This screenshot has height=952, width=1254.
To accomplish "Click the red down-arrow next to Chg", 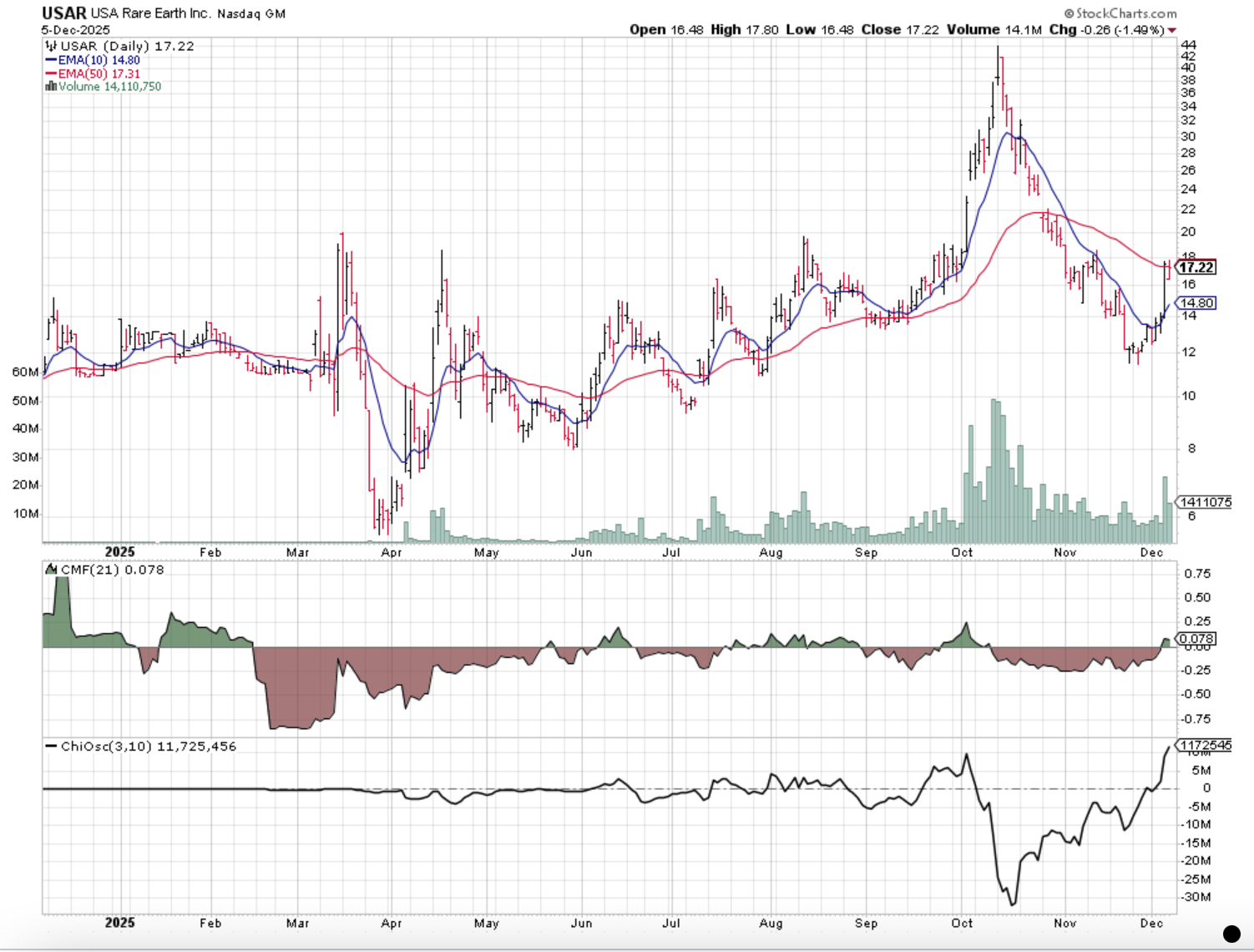I will click(1172, 31).
